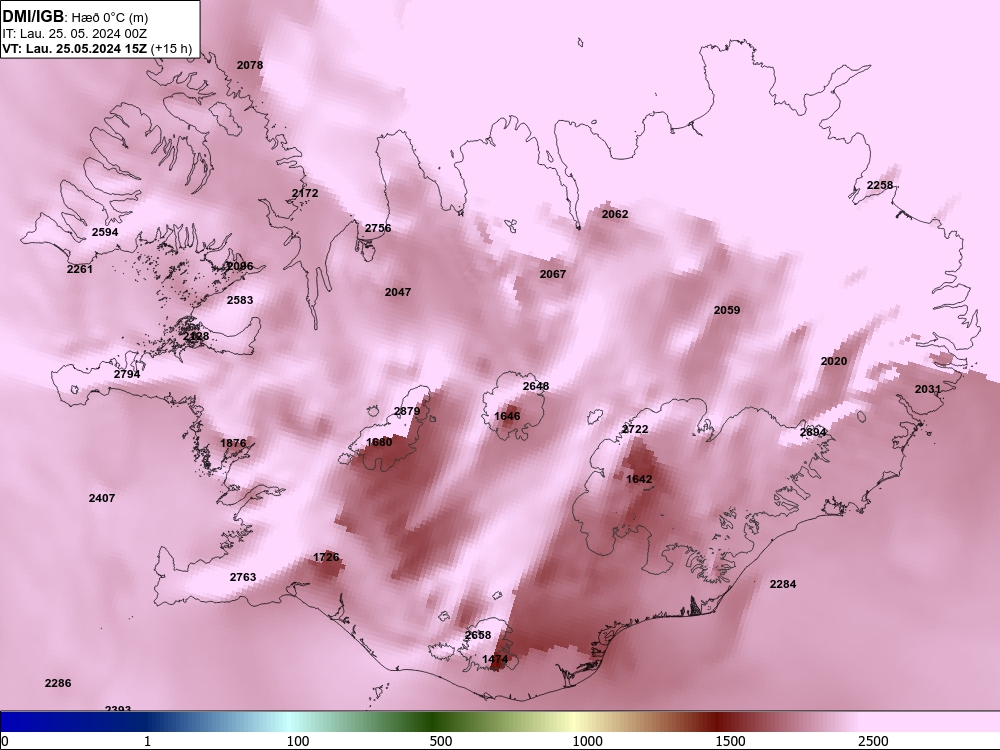The width and height of the screenshot is (1000, 750).
Task: Click the 1500 legend label
Action: (730, 741)
